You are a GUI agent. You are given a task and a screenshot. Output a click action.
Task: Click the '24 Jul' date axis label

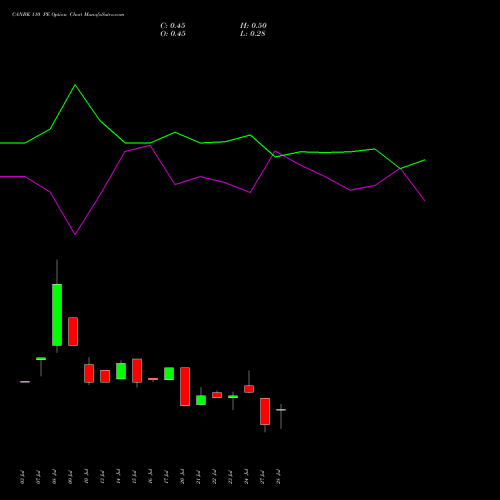click(246, 477)
